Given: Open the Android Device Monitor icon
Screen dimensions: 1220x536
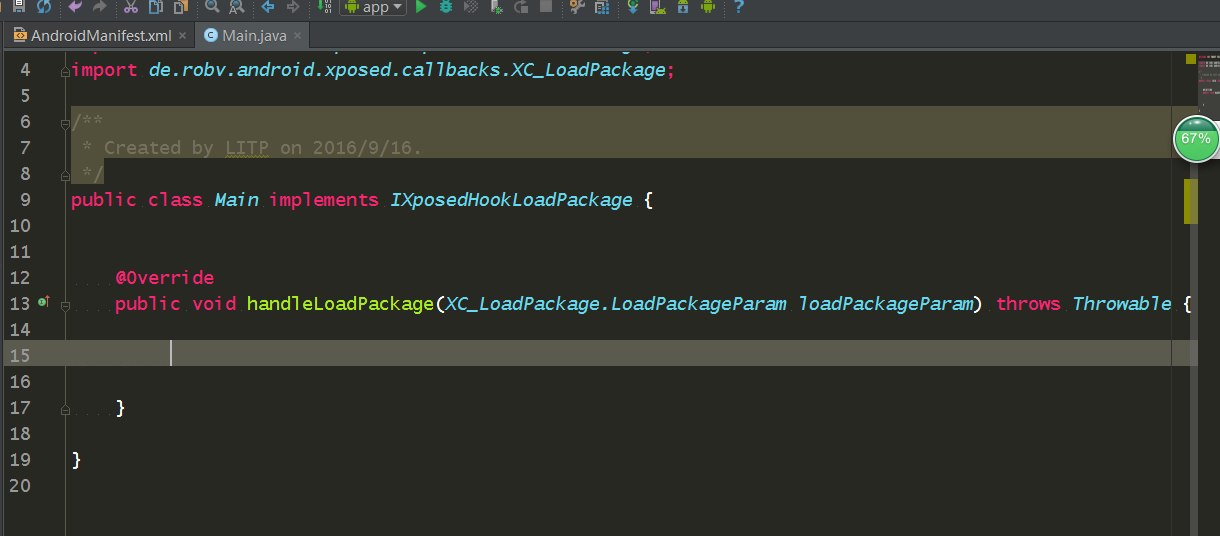Looking at the screenshot, I should click(708, 7).
